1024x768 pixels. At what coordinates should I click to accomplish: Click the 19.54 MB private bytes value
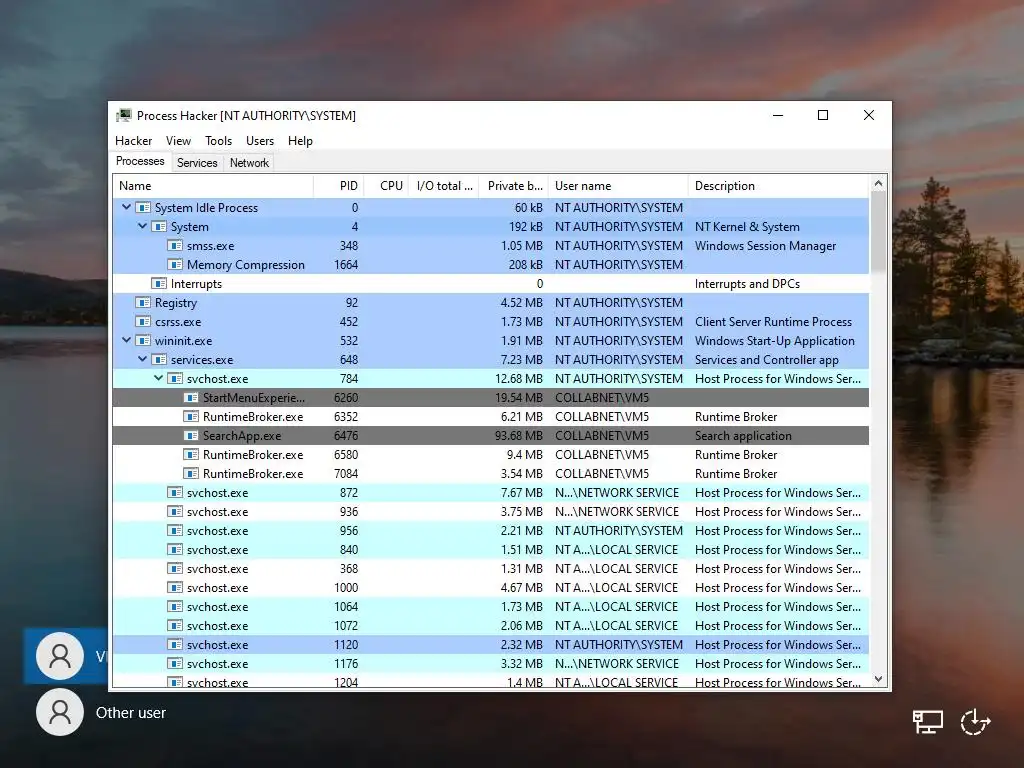[x=519, y=397]
